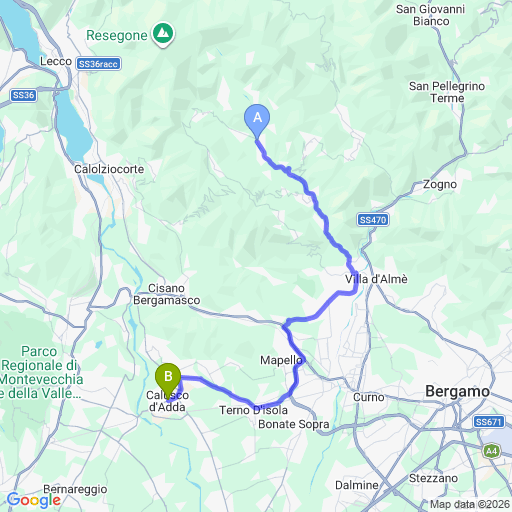Click the Lecco town label

tap(56, 61)
